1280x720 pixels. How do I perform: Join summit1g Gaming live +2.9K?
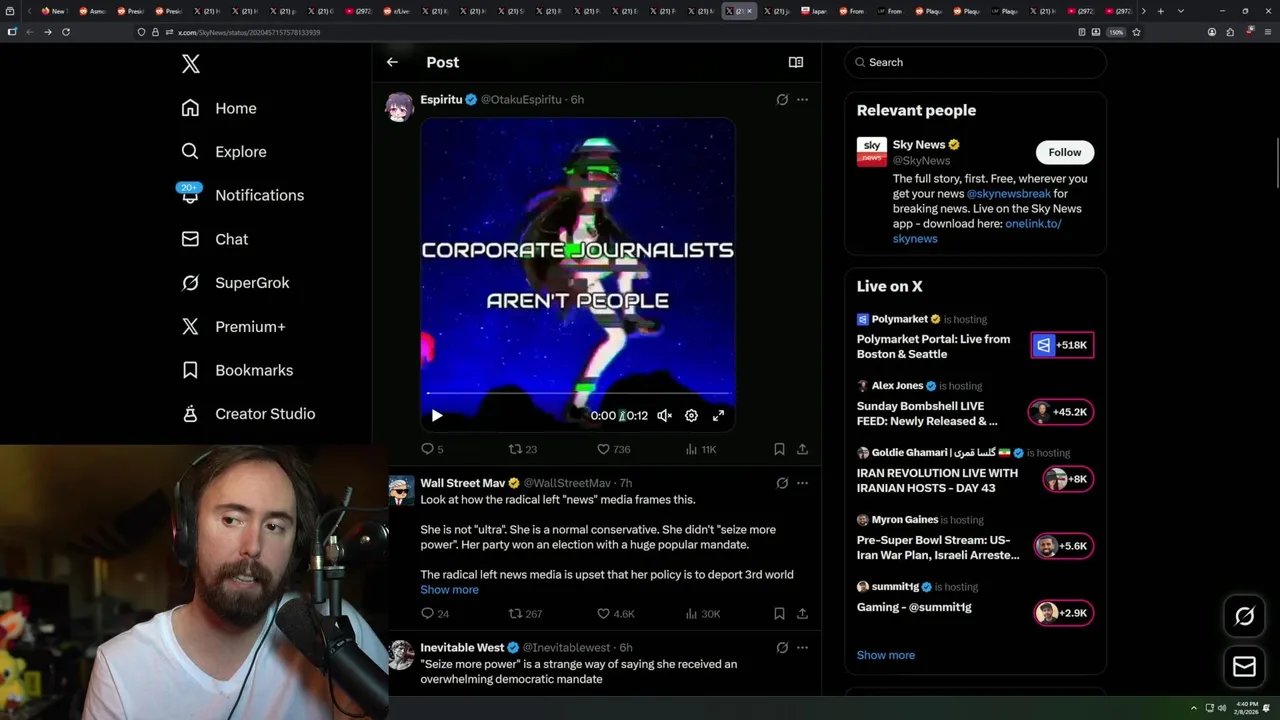click(1063, 613)
